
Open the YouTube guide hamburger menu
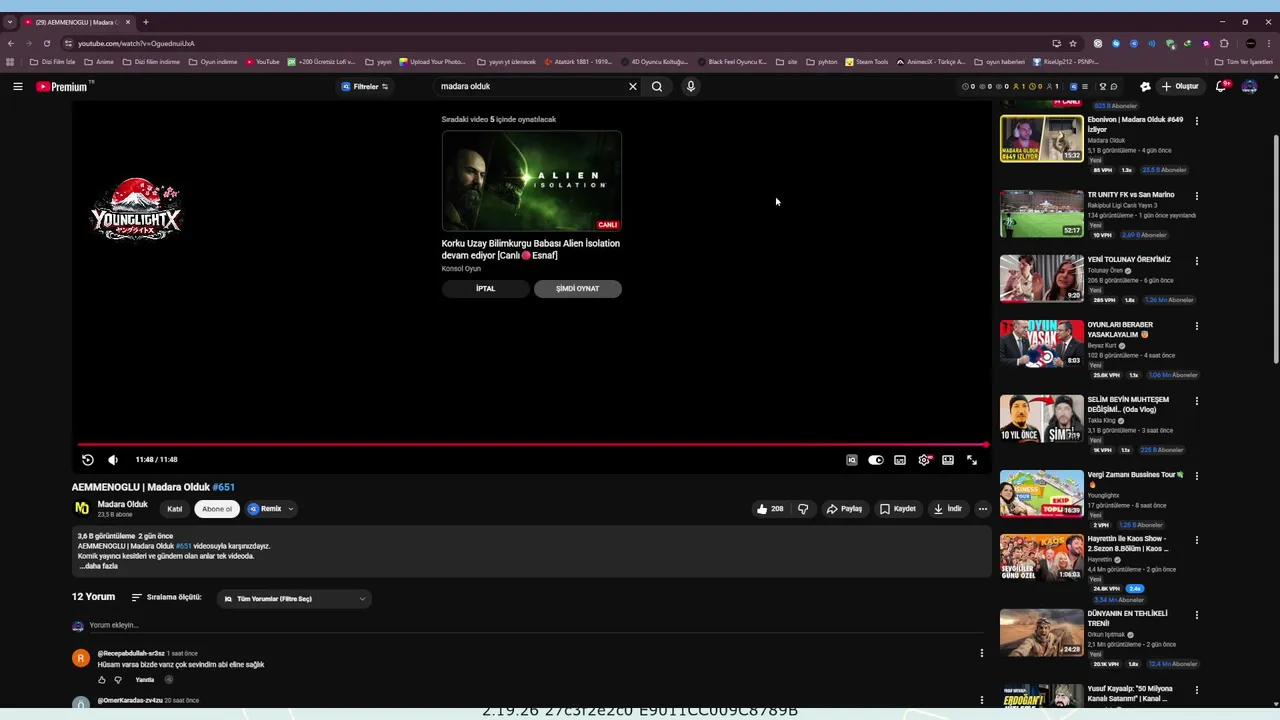coord(18,87)
